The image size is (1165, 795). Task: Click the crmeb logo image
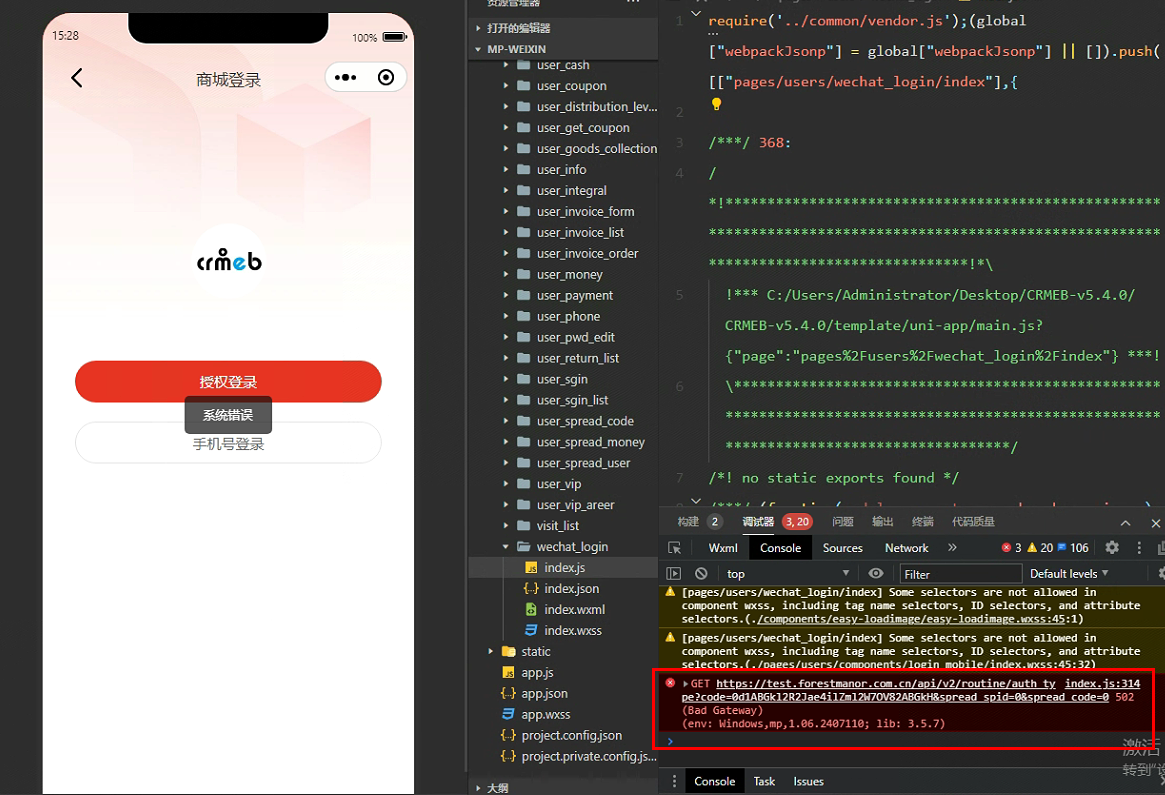pos(229,261)
